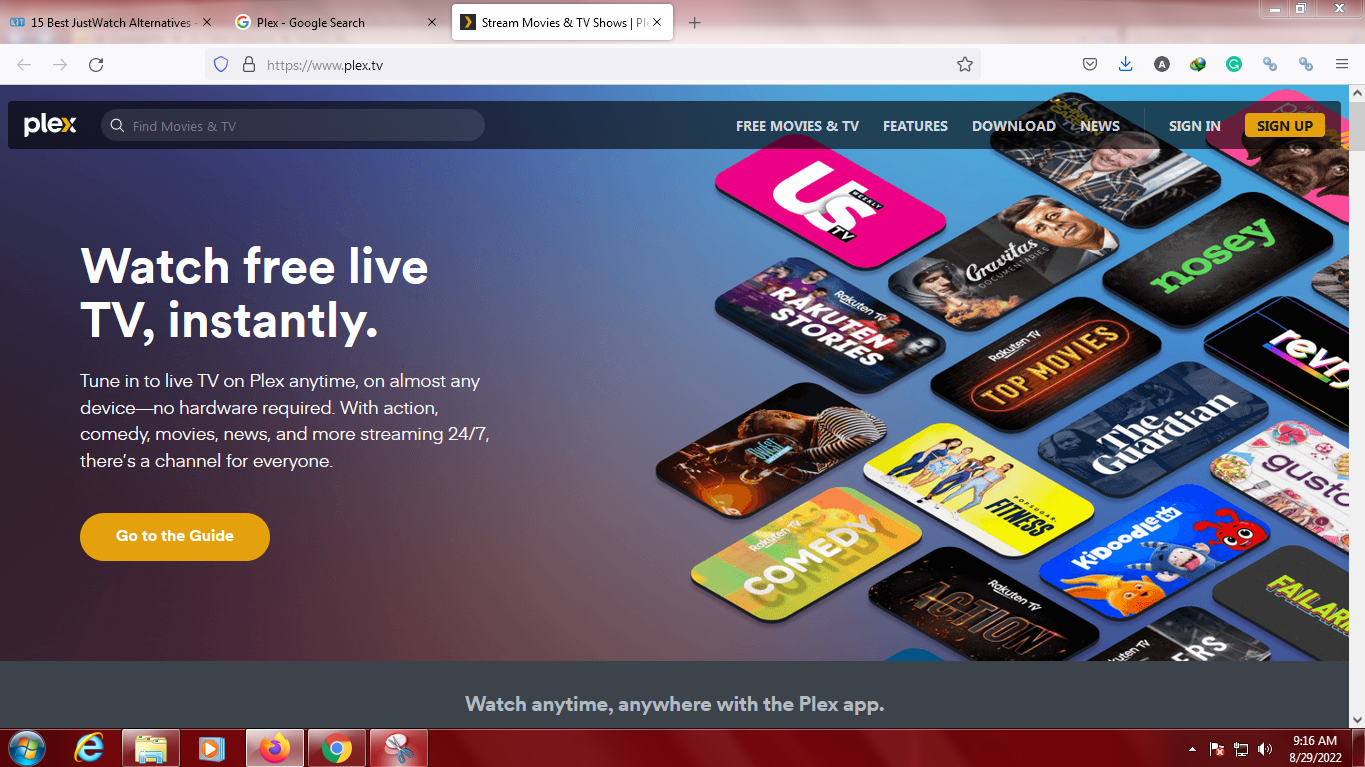Open Firefox downloads arrow icon
The width and height of the screenshot is (1365, 767).
click(1125, 65)
